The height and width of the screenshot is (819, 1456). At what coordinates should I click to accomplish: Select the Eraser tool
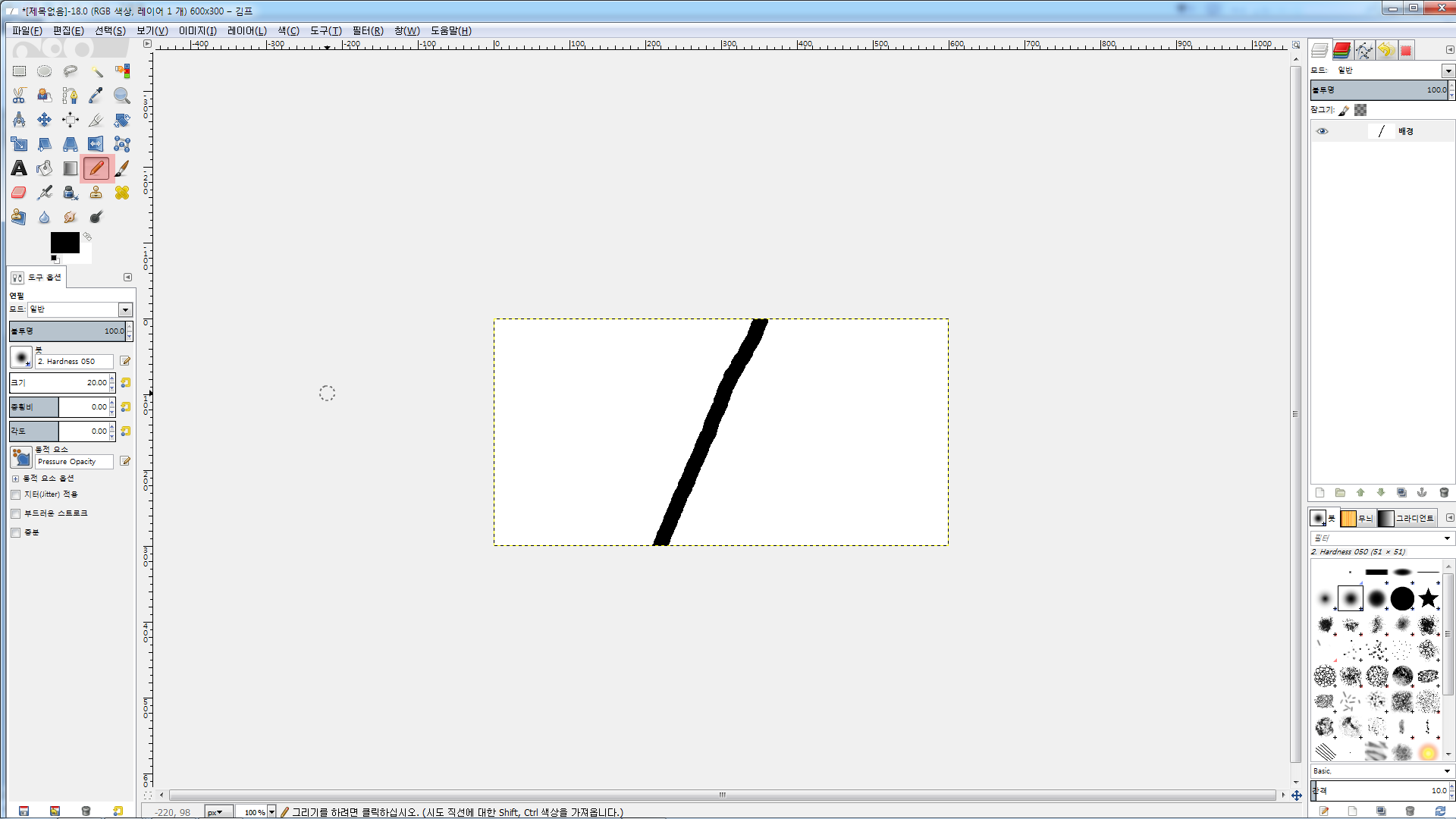[19, 193]
